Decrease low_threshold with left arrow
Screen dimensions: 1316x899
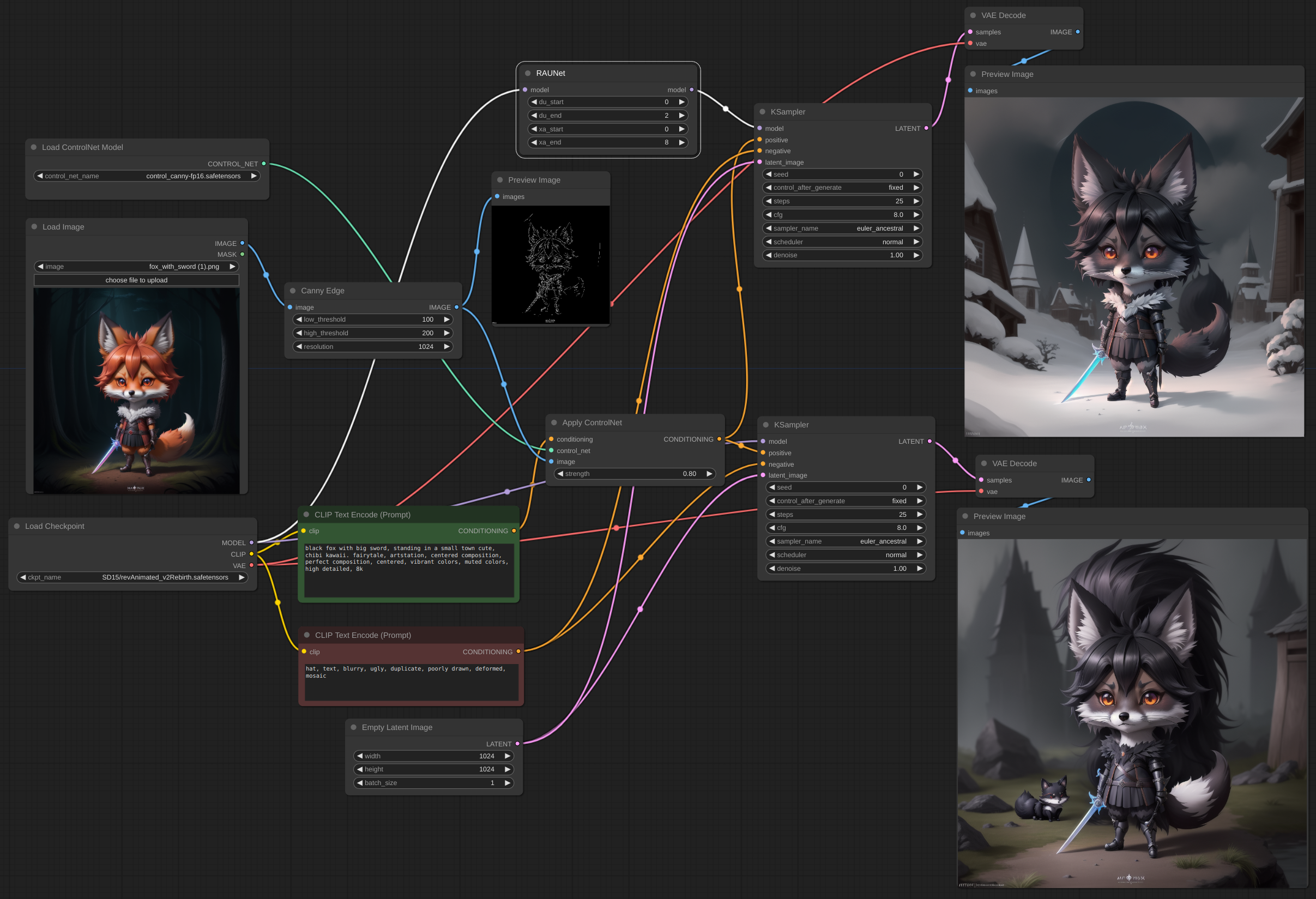tap(299, 319)
